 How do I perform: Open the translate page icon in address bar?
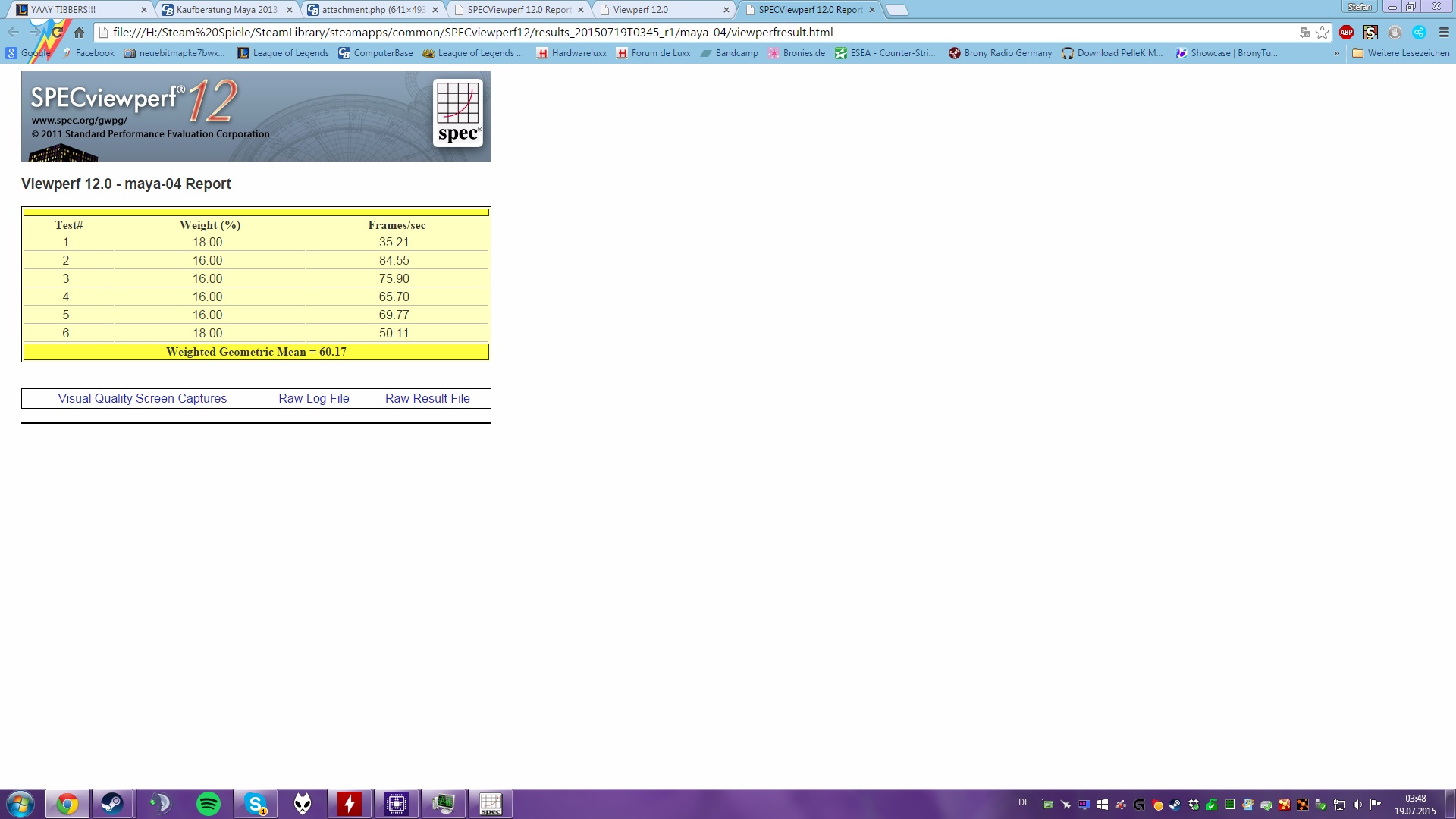[x=1305, y=32]
